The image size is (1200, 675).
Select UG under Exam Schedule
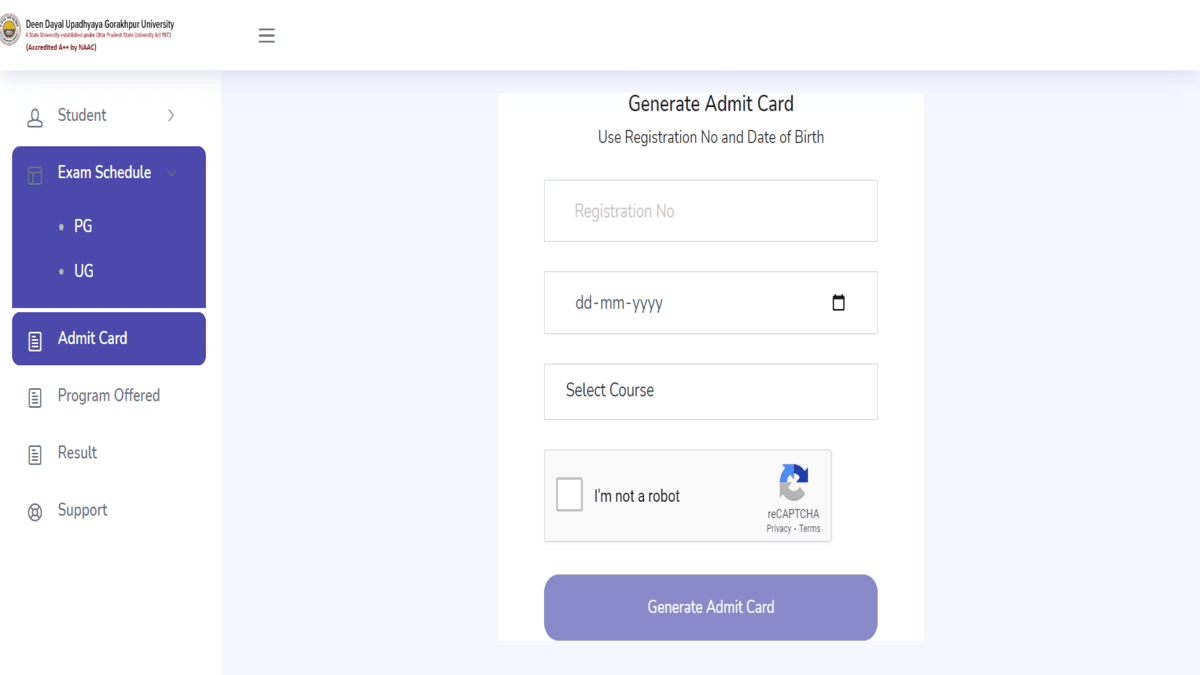83,271
